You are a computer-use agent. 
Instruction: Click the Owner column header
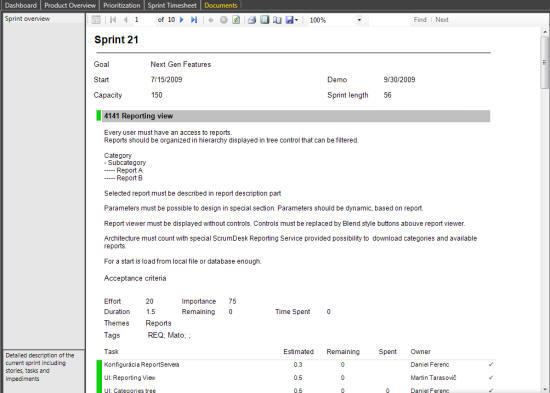[420, 352]
